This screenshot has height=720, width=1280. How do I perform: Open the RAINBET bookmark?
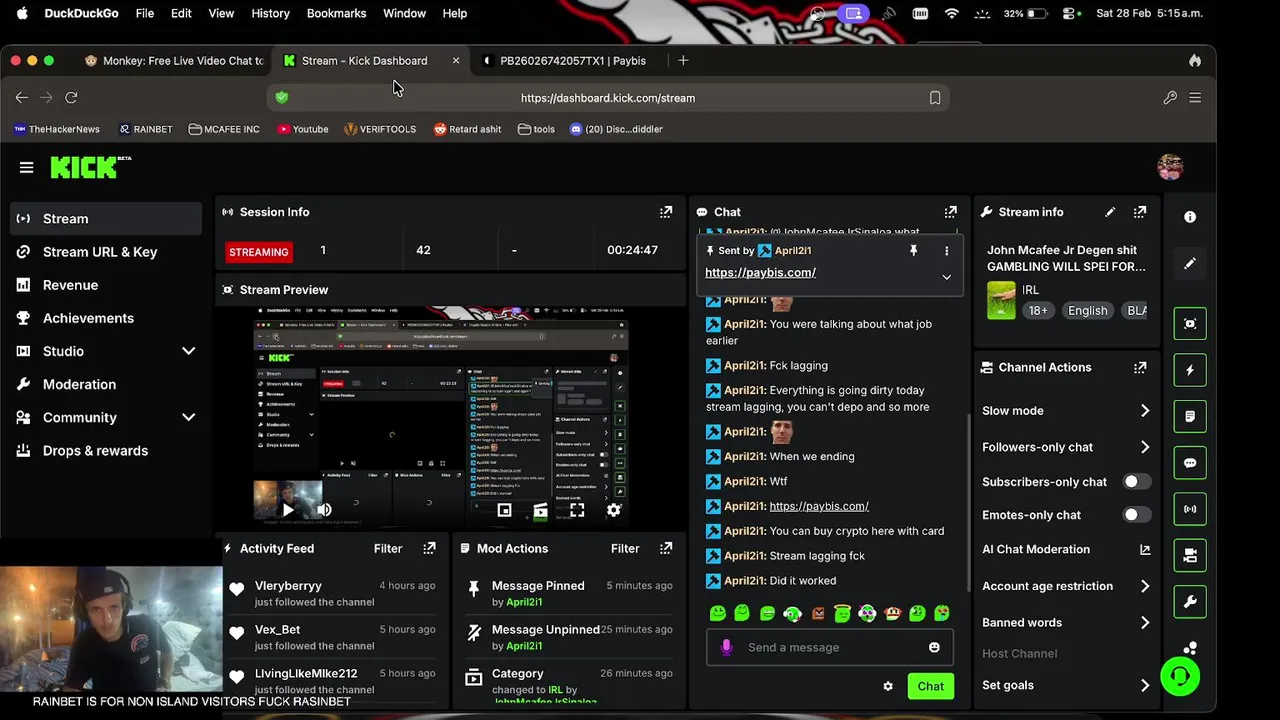(146, 129)
